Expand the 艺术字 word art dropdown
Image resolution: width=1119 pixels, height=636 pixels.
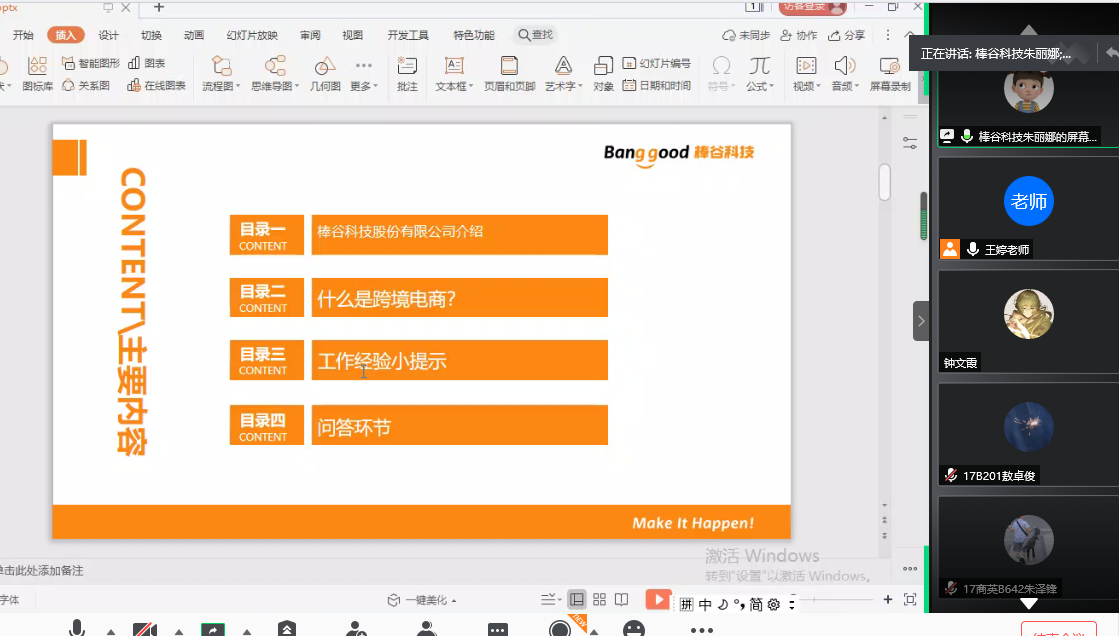click(581, 87)
